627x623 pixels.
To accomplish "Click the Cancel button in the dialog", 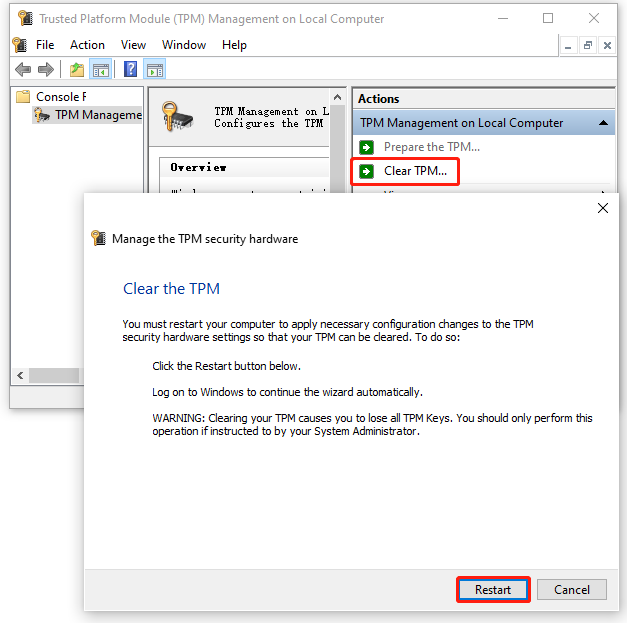I will point(572,589).
